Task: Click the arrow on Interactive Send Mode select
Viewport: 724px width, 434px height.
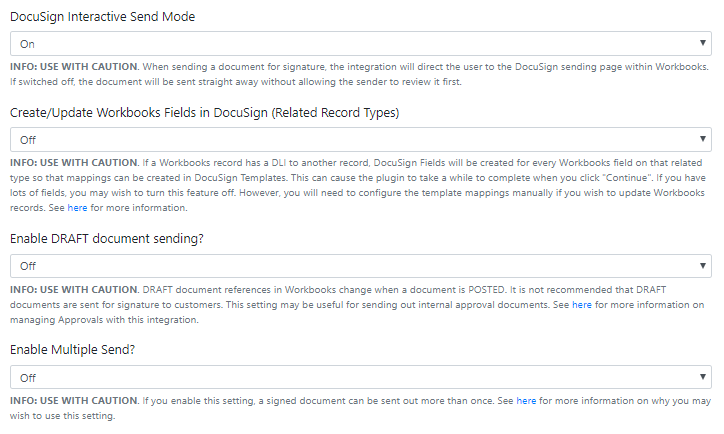Action: tap(702, 43)
